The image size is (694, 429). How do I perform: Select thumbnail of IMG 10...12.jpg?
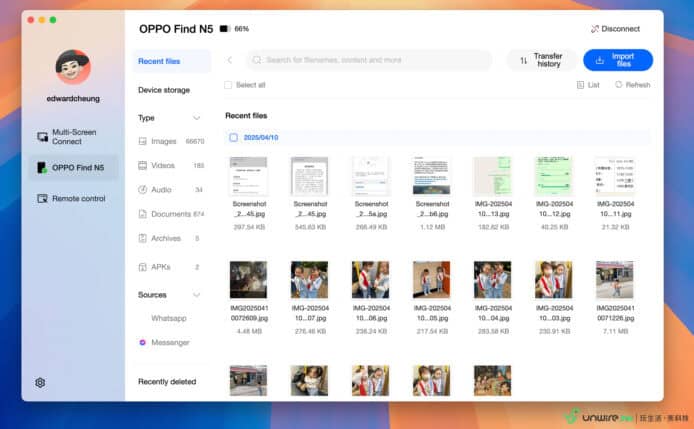point(554,176)
